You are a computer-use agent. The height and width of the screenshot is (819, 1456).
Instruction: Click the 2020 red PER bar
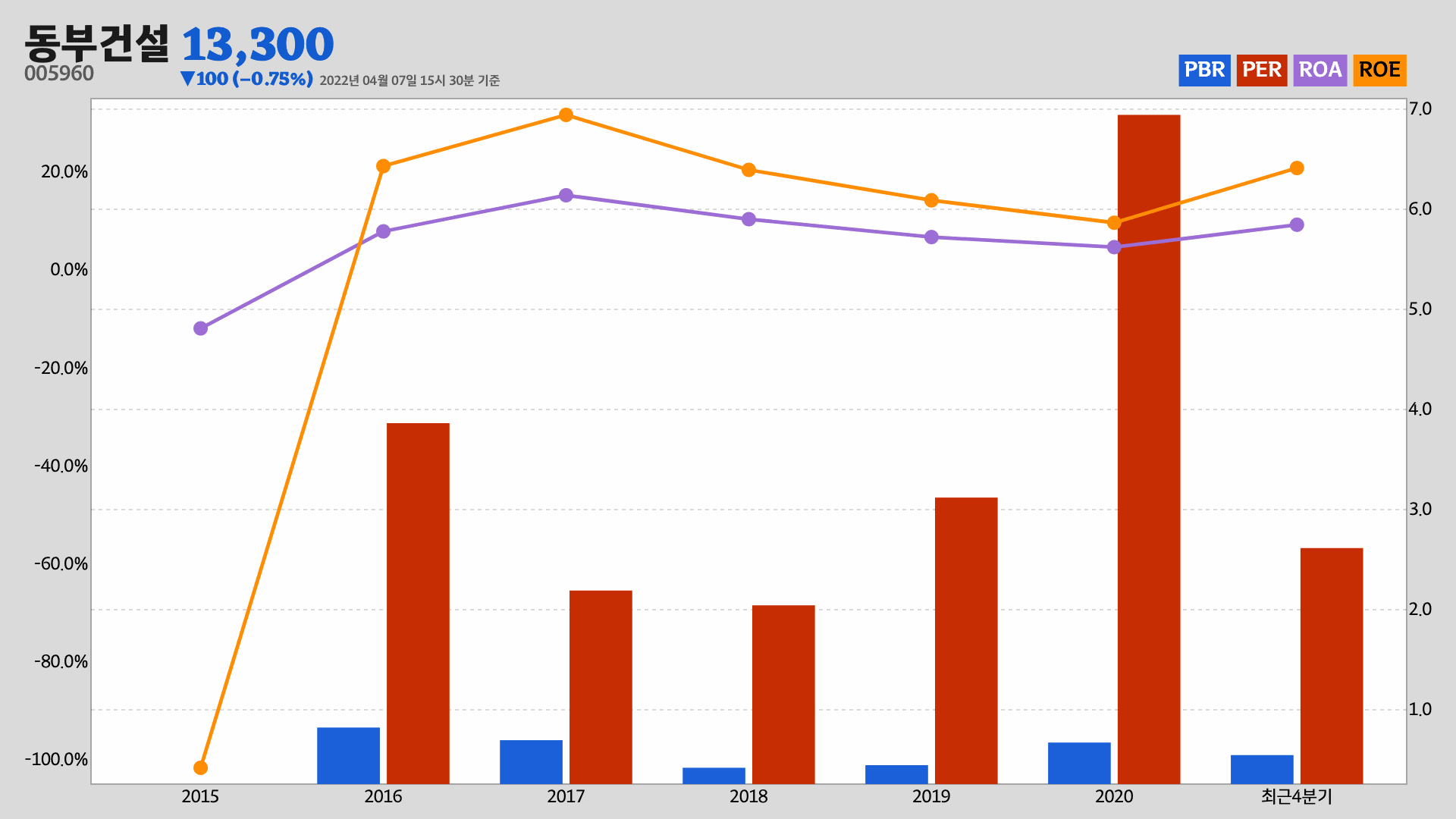click(x=1149, y=449)
